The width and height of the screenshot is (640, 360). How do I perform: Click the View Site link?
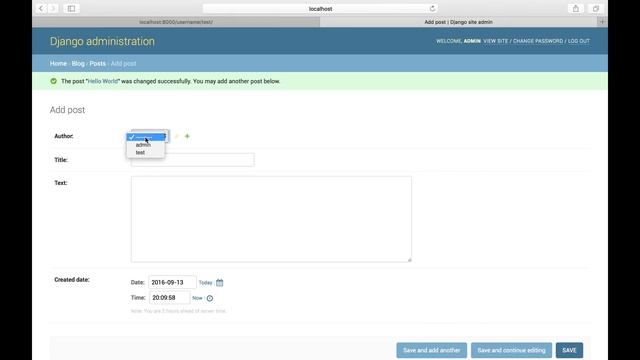pos(496,41)
